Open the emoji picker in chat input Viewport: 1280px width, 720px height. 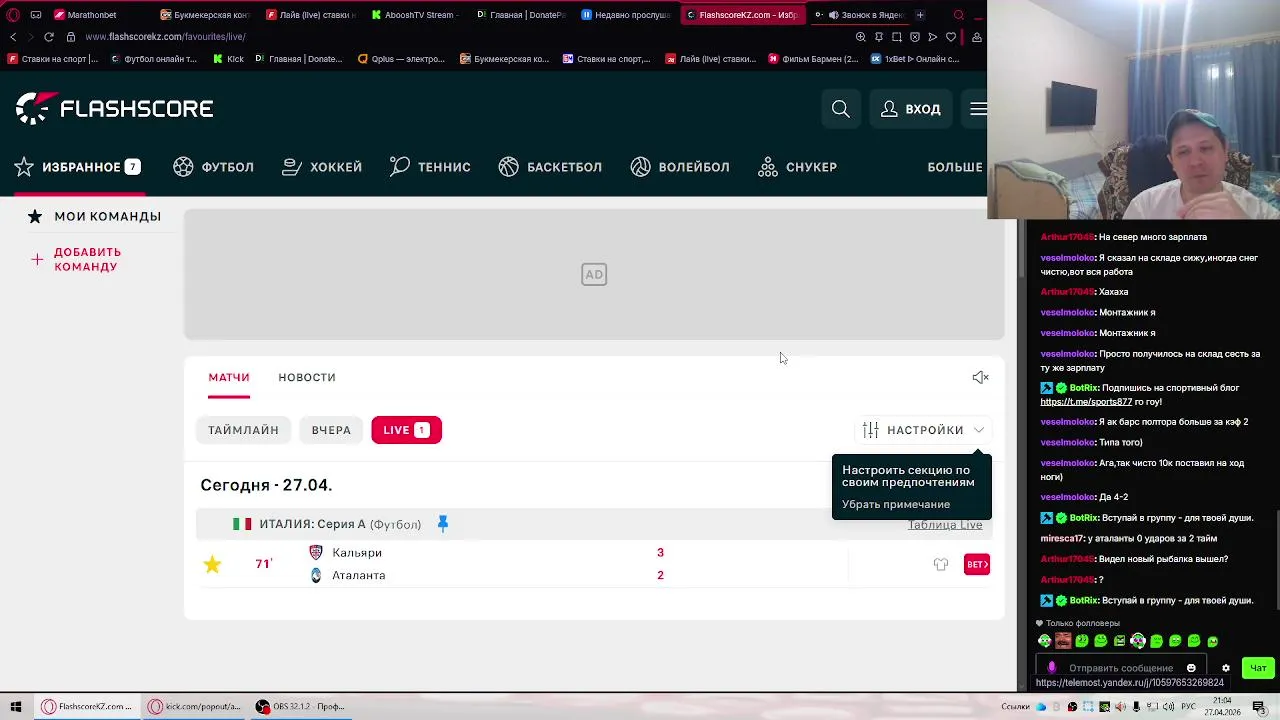tap(1191, 668)
